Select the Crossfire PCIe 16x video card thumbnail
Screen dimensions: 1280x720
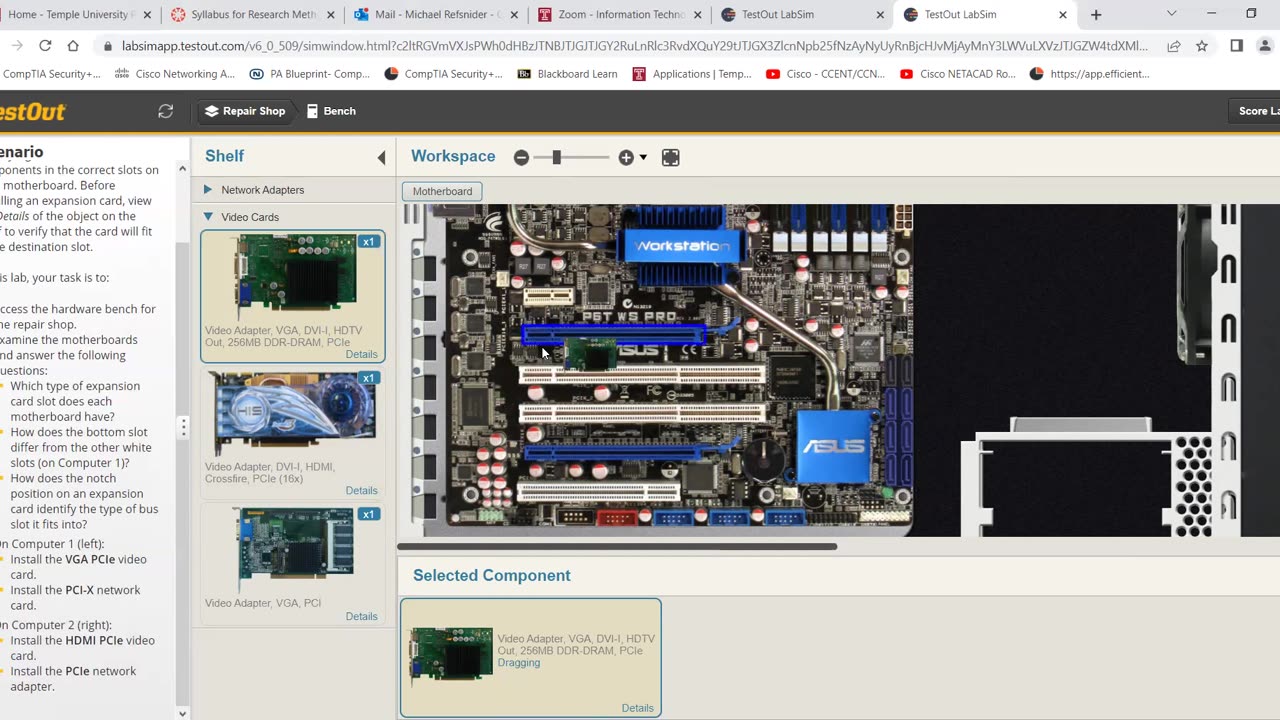[295, 414]
